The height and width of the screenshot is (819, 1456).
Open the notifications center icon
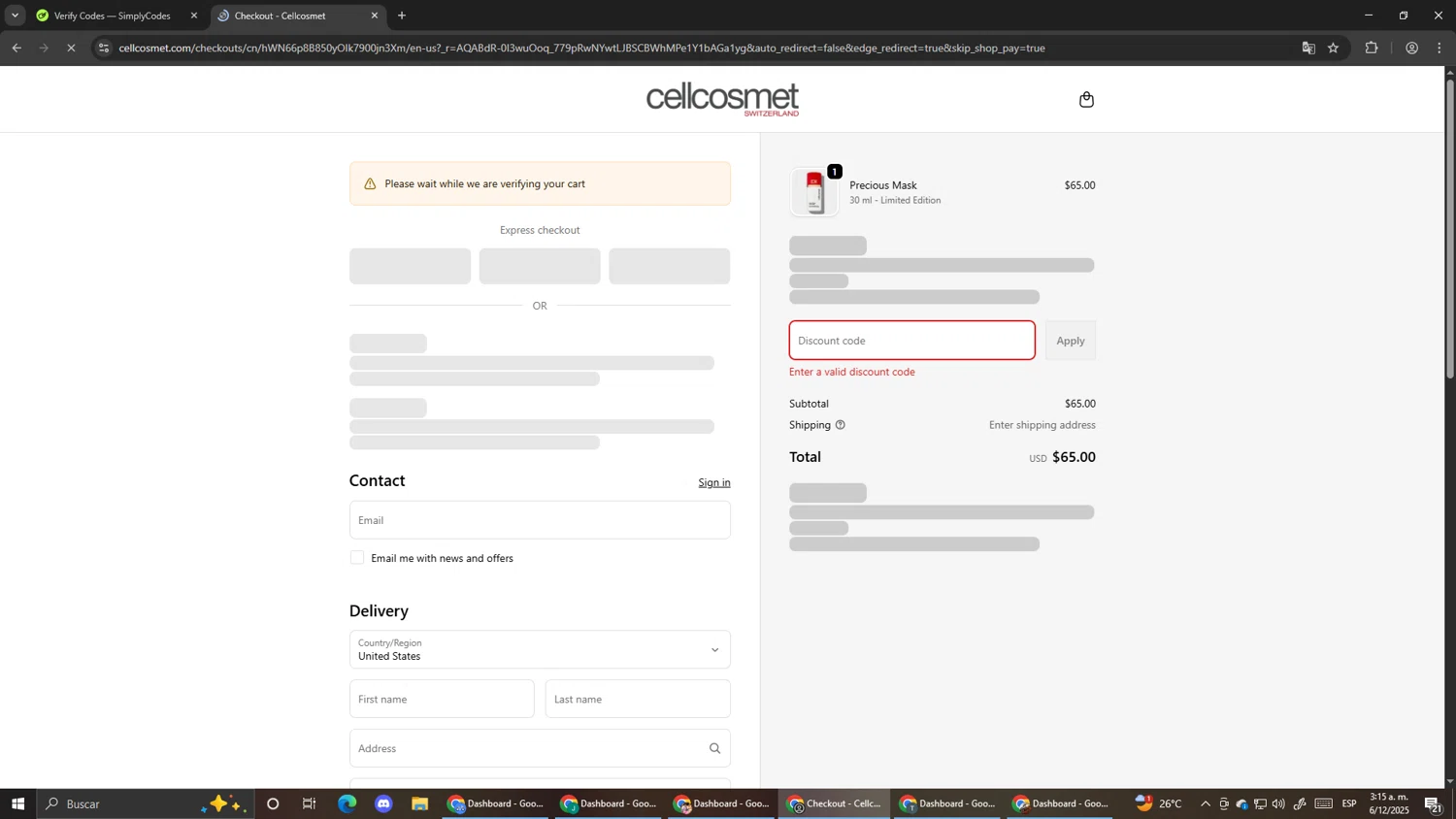tap(1434, 803)
